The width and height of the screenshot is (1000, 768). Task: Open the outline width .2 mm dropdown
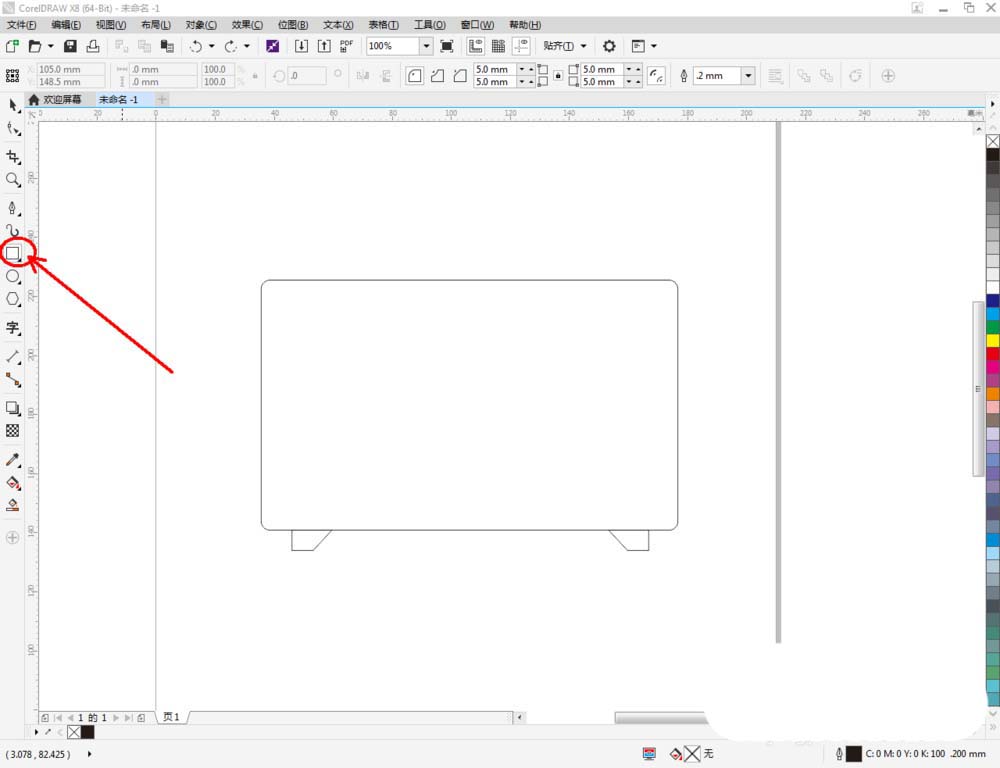tap(748, 76)
